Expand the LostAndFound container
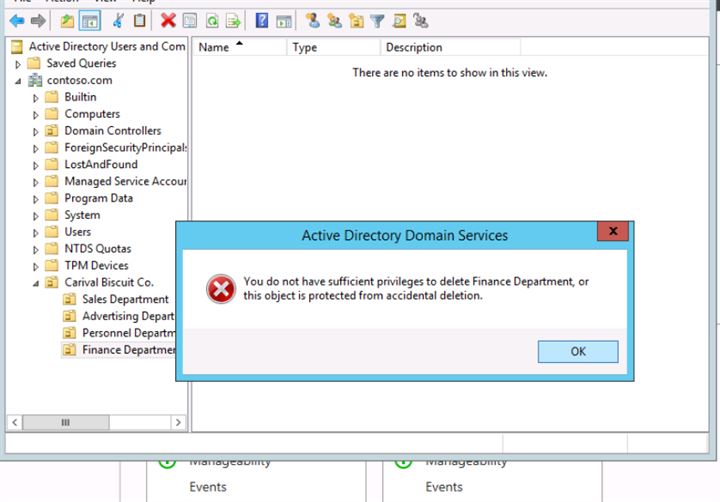The height and width of the screenshot is (502, 720). click(x=35, y=165)
